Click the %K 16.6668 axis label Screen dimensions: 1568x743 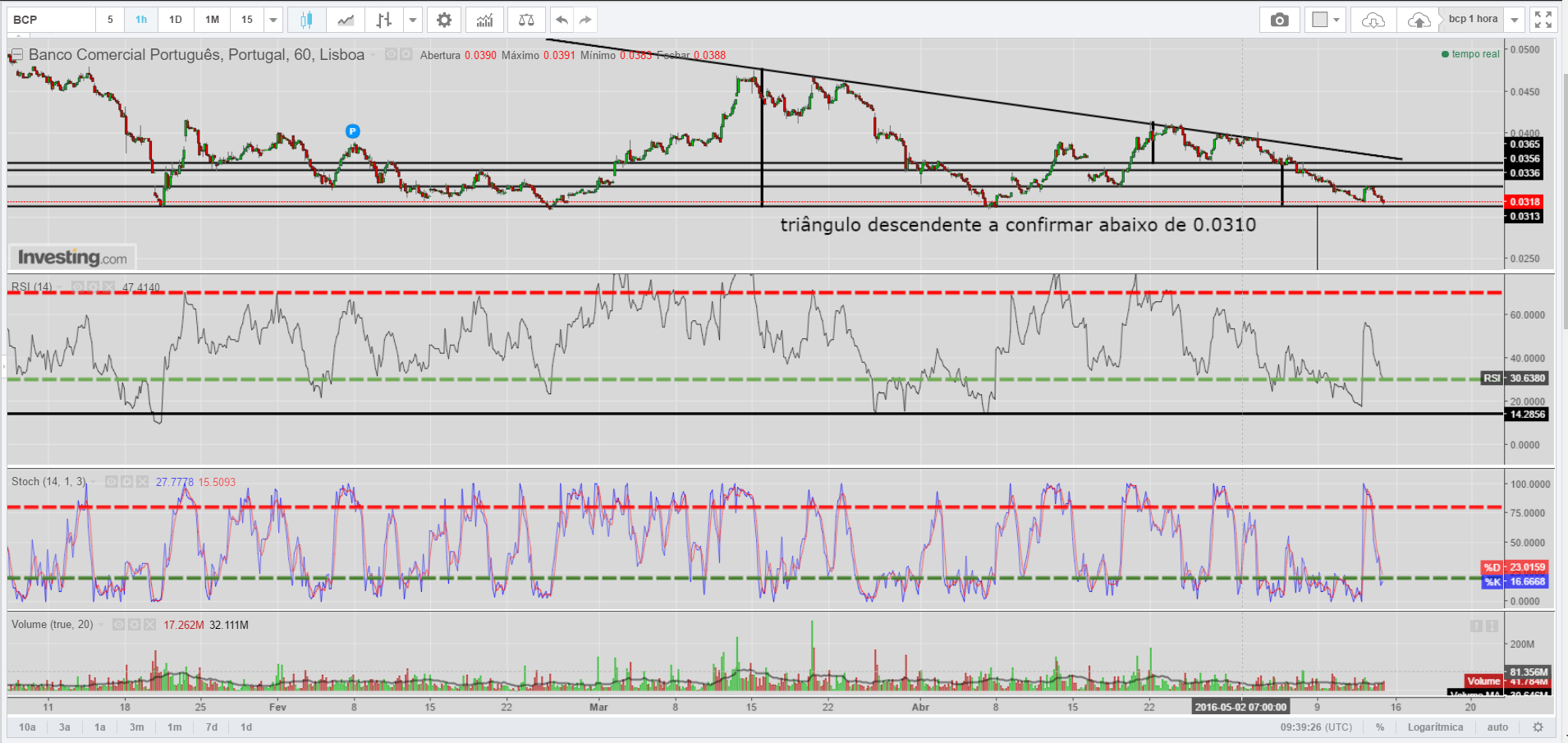point(1515,581)
